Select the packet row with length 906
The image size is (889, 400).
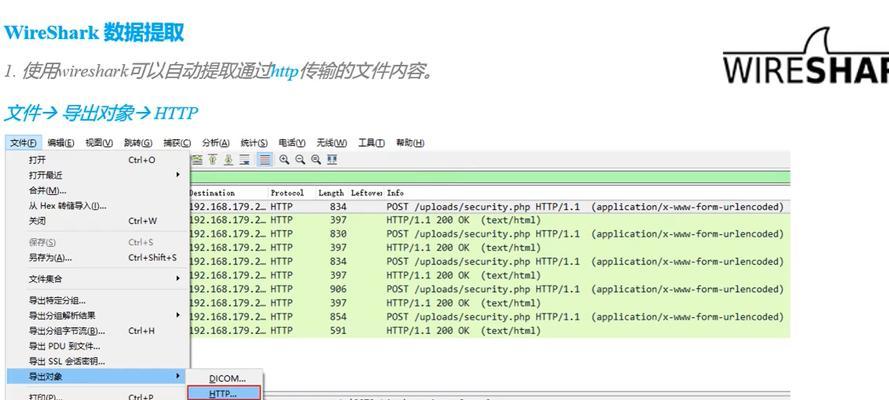[489, 289]
